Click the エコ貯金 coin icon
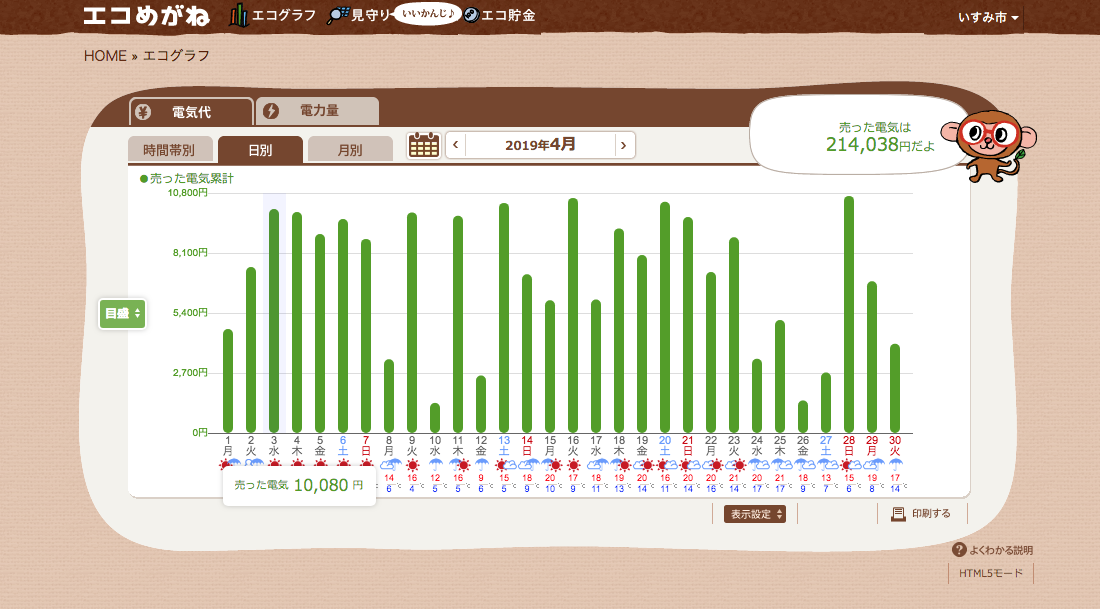Screen dimensions: 1100x609 (469, 16)
